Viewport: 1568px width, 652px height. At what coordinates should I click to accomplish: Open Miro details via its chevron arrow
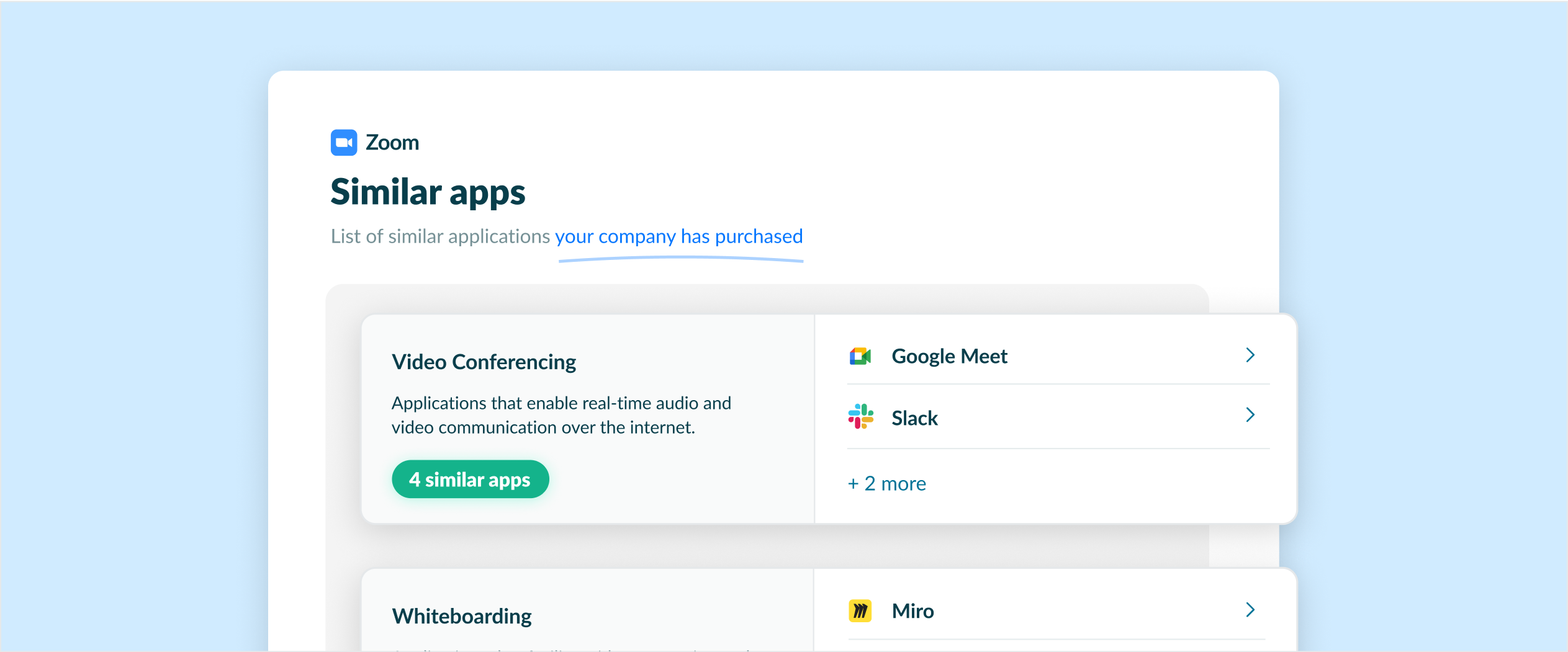(1250, 610)
